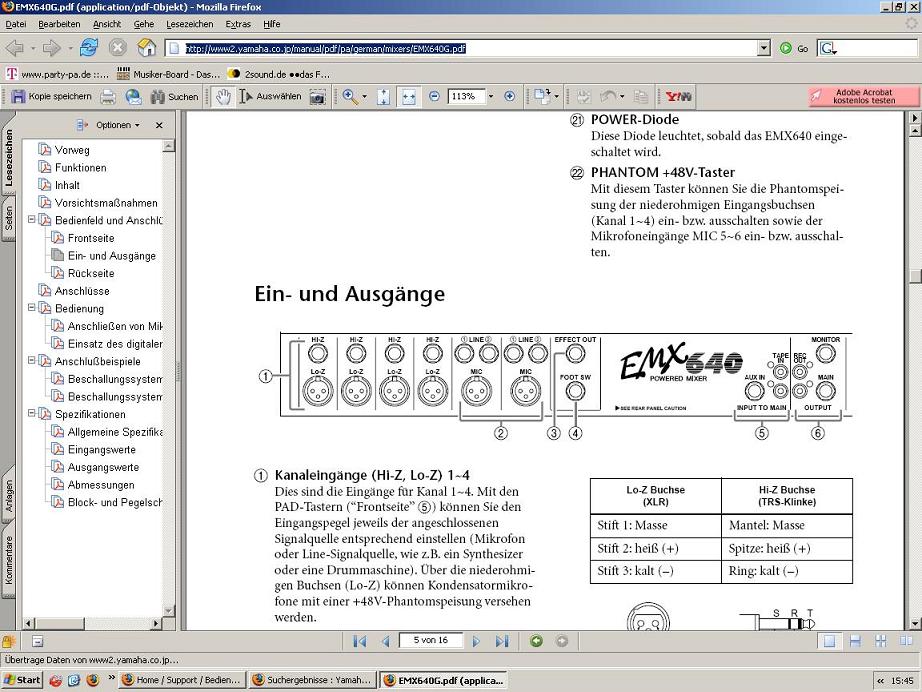Open the Rückseite bookmark
Viewport: 922px width, 692px height.
point(91,273)
